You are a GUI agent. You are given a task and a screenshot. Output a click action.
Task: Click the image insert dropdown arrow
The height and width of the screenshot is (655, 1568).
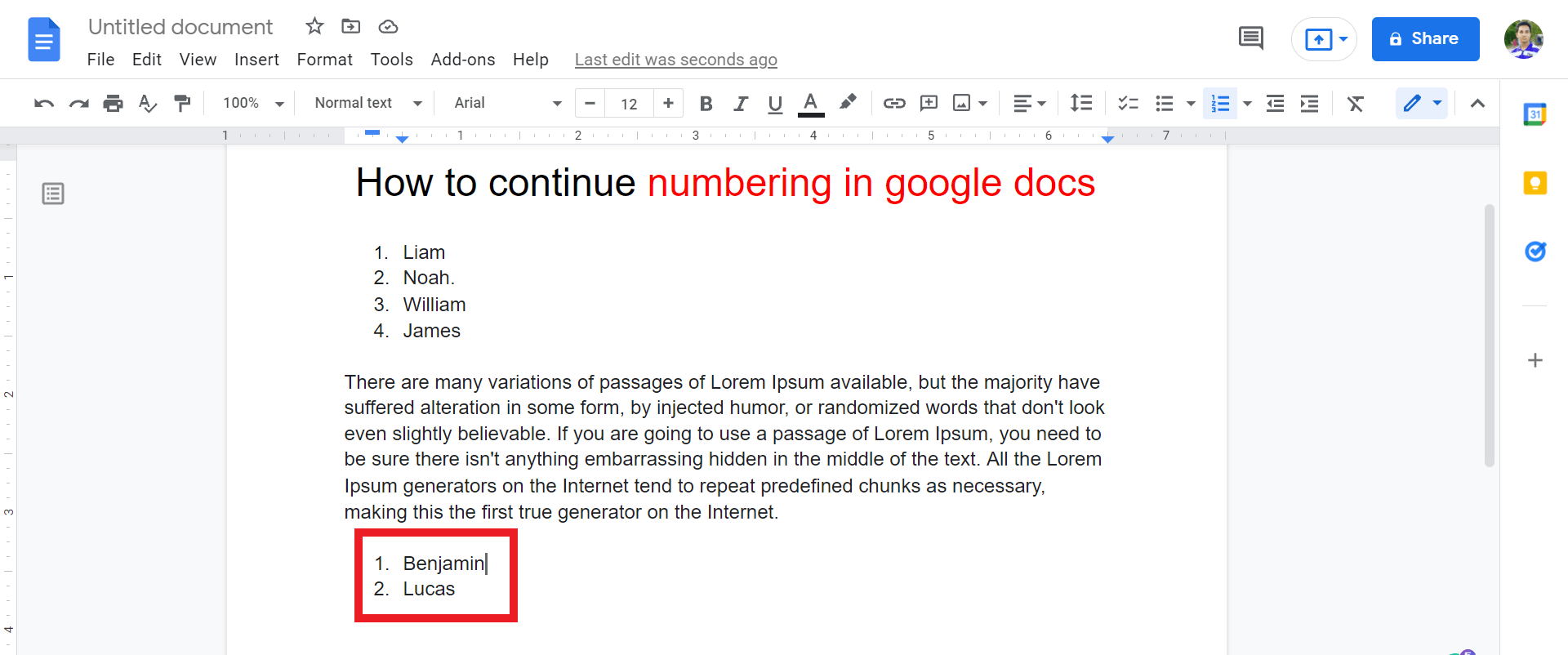coord(982,104)
